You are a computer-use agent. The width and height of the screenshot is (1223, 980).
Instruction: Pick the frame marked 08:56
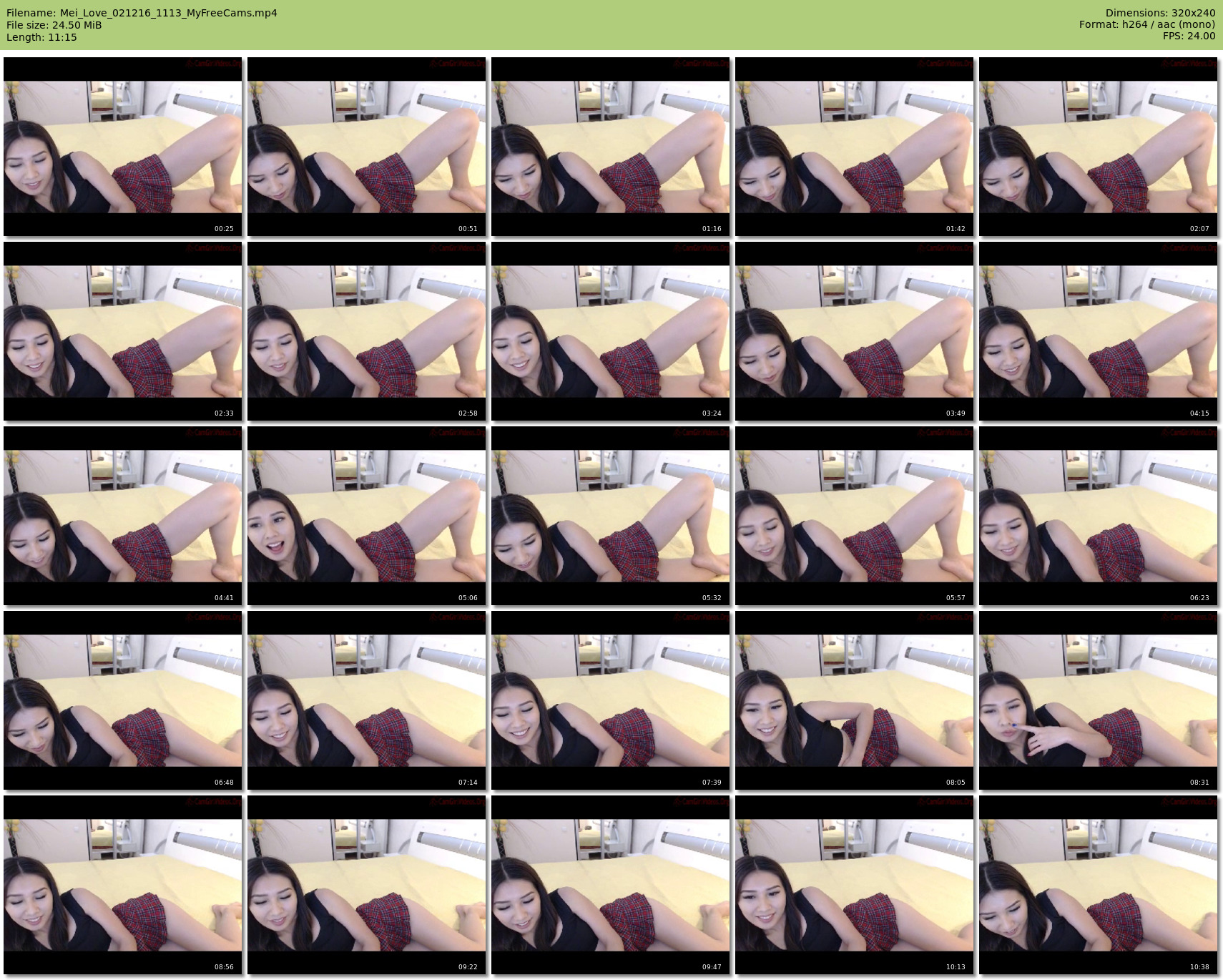click(x=123, y=885)
